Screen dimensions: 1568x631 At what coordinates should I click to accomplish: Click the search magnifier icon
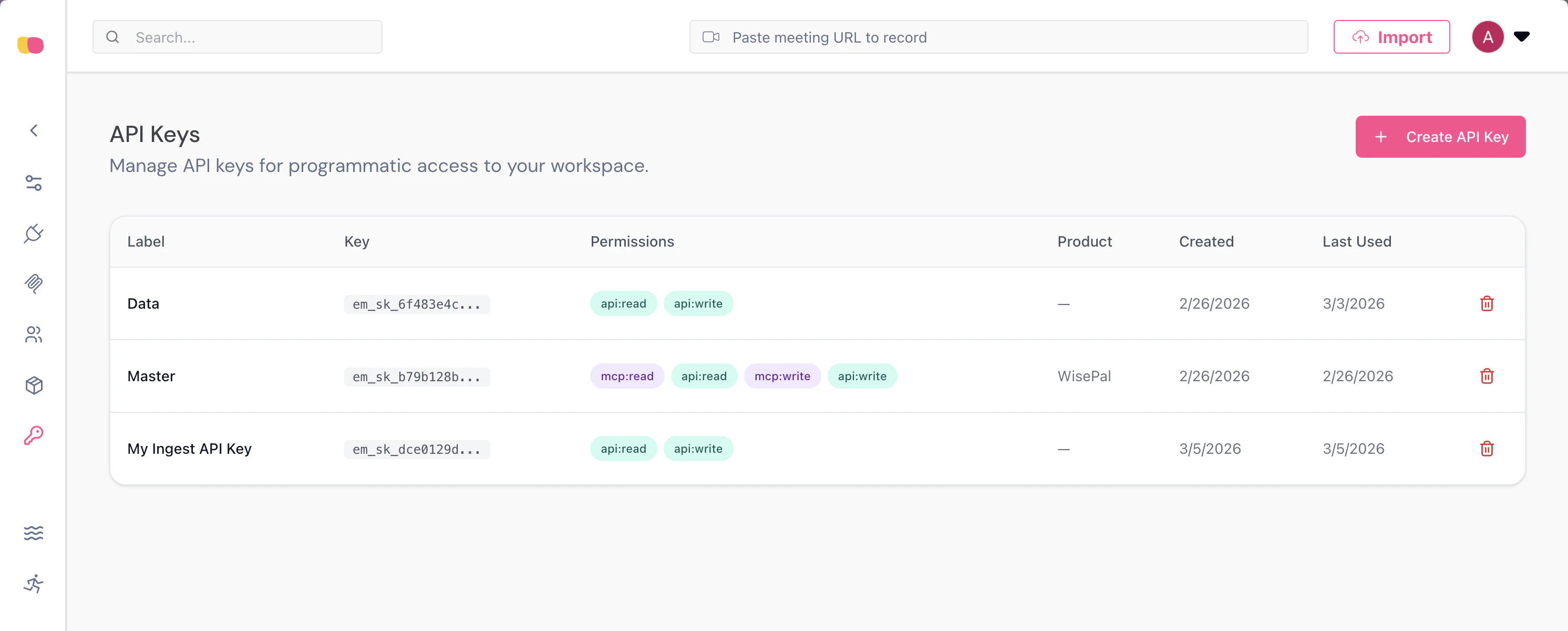click(112, 37)
